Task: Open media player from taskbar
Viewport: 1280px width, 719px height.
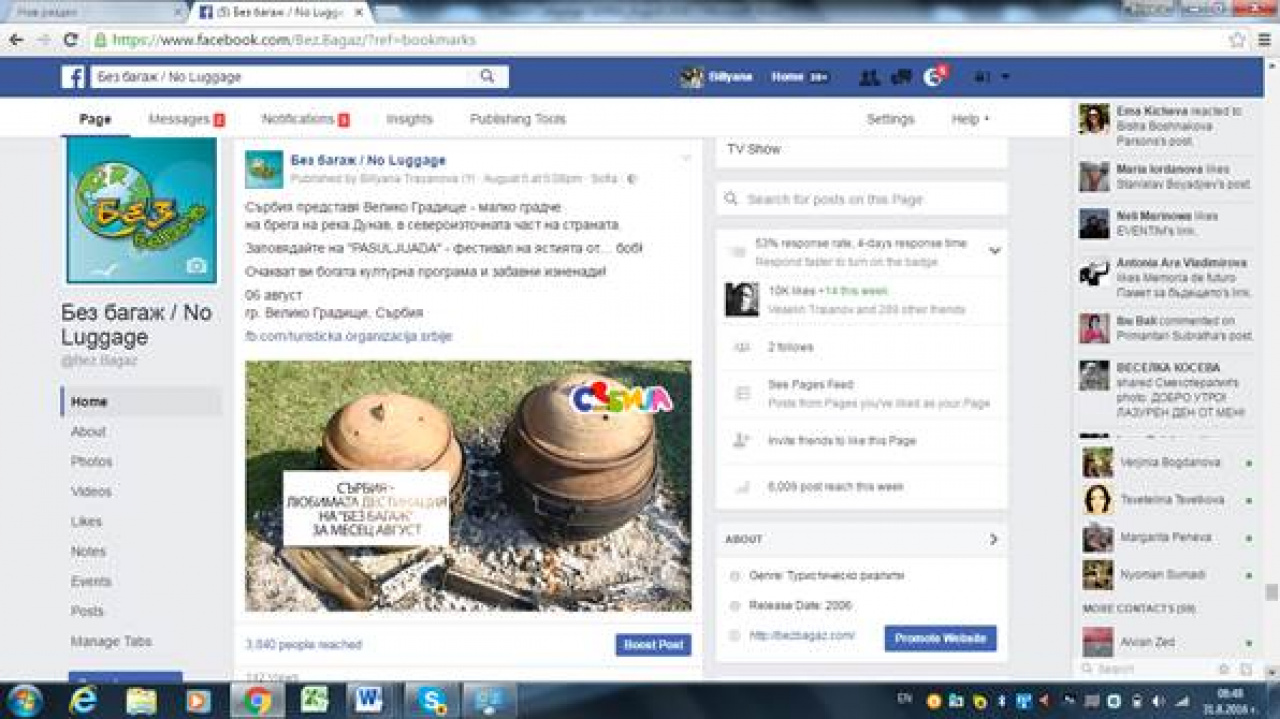Action: pos(198,700)
